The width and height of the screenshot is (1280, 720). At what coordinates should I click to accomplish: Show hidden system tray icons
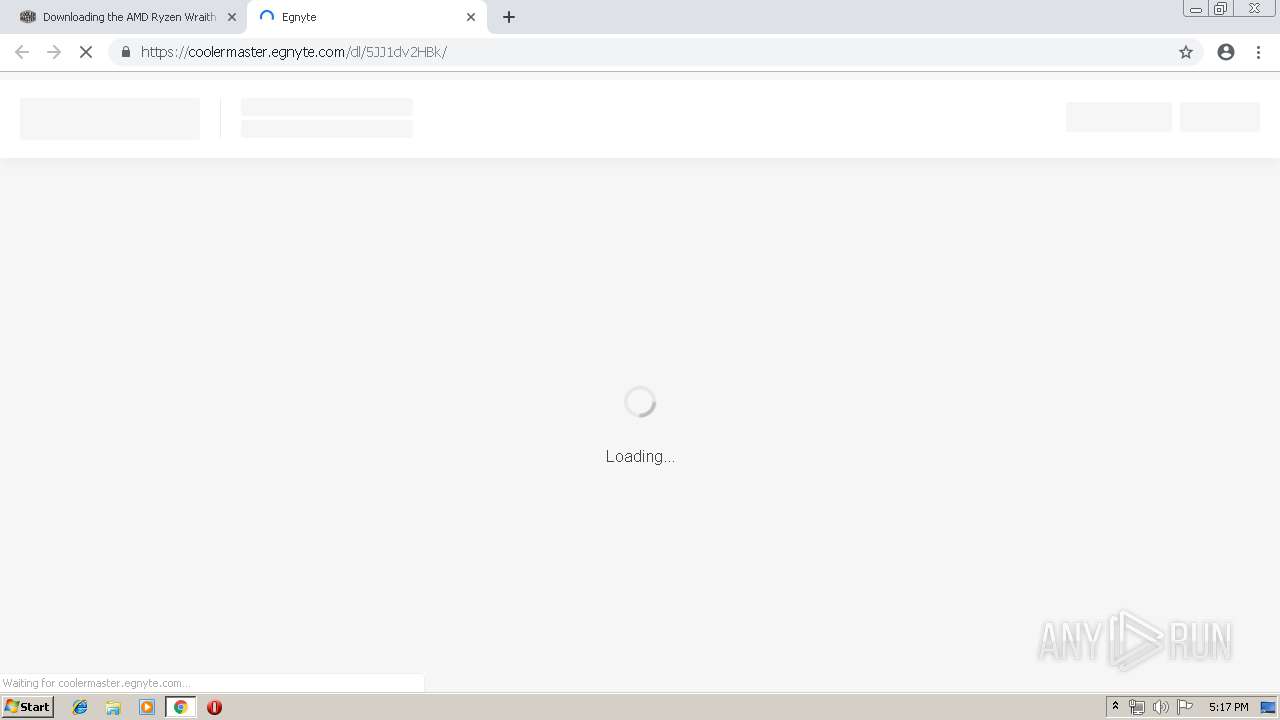(1115, 707)
